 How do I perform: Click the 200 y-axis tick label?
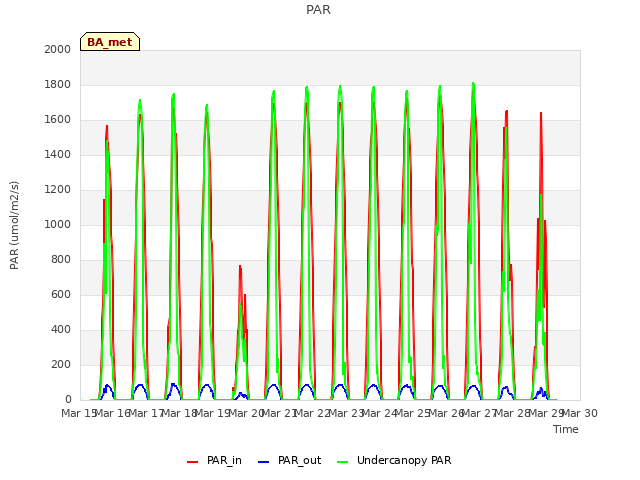[61, 364]
